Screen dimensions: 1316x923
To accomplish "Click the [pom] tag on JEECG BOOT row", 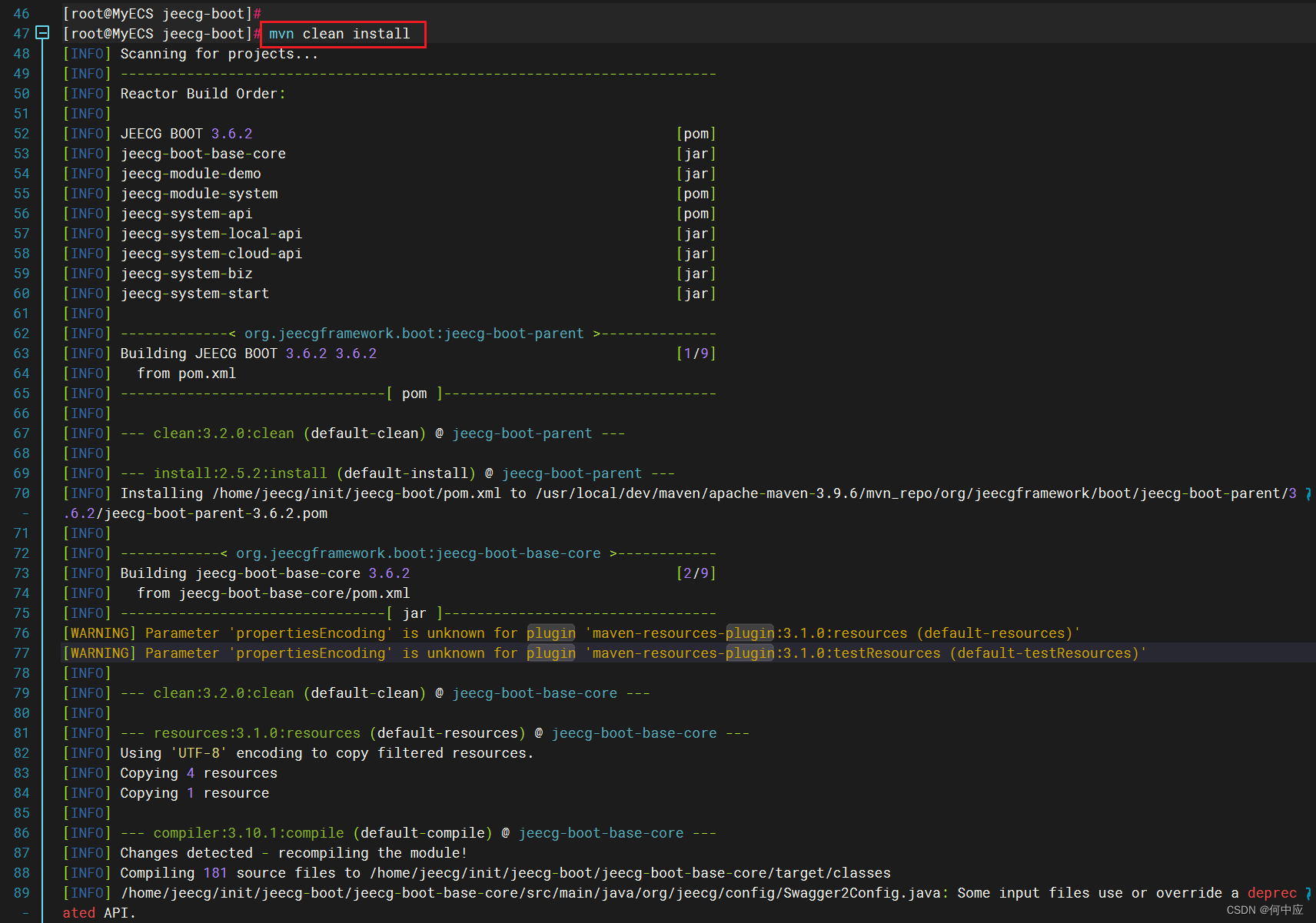I will coord(696,134).
